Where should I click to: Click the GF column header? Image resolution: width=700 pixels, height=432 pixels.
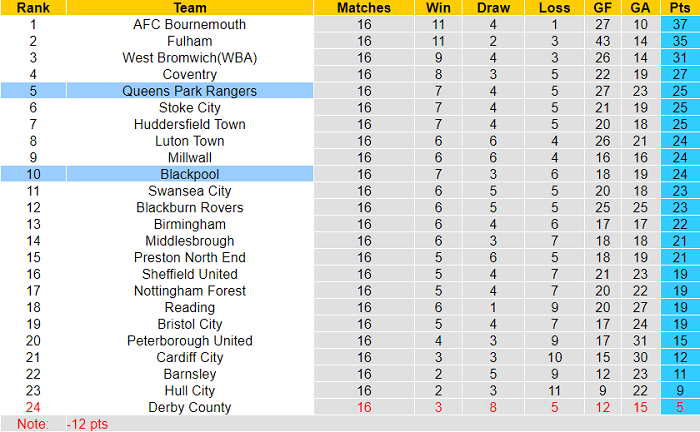pos(601,7)
